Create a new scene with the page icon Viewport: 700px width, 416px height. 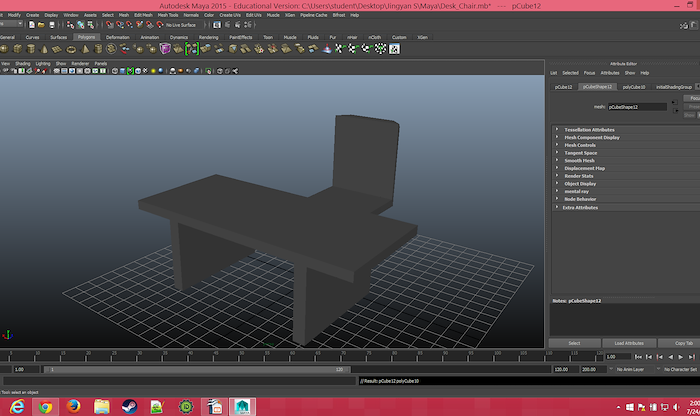[32, 25]
